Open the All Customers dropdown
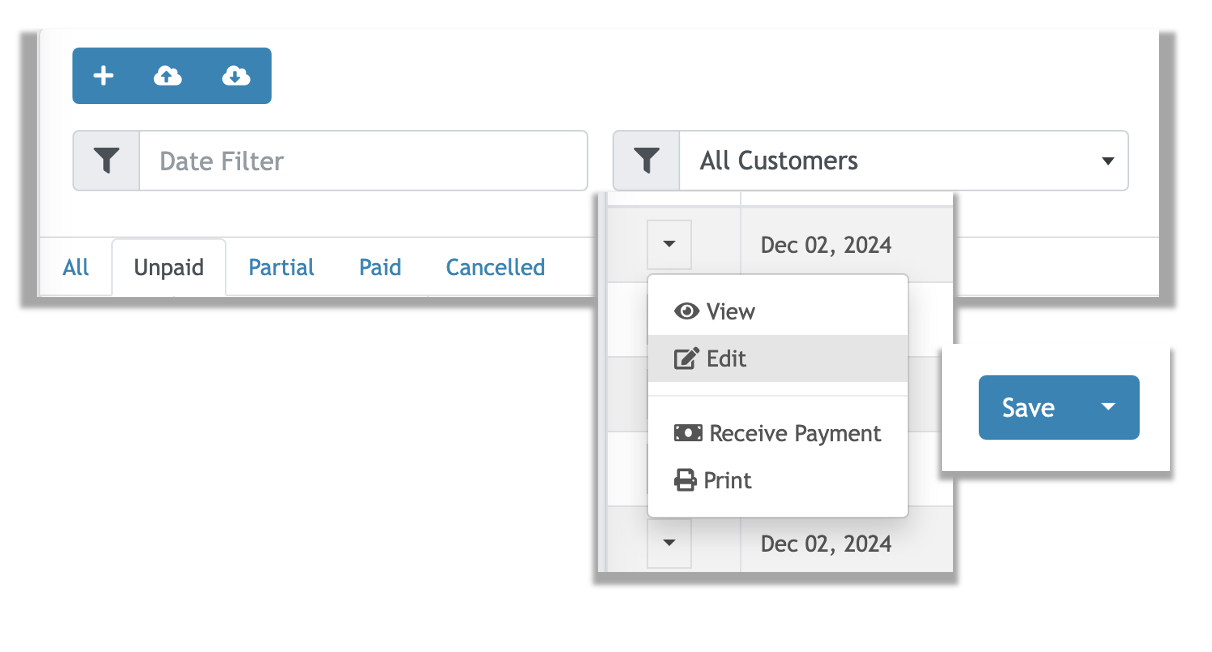 [x=1108, y=160]
